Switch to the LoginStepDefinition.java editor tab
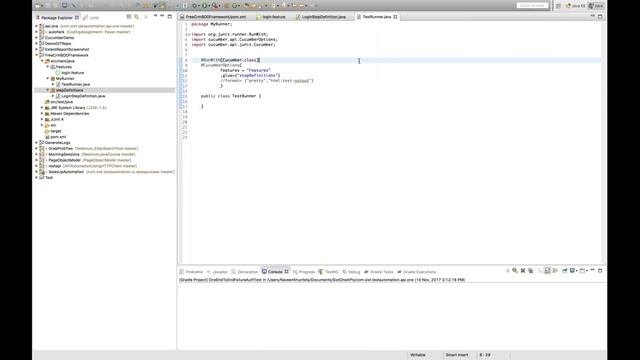Screen dimensions: 640x360 [321, 17]
